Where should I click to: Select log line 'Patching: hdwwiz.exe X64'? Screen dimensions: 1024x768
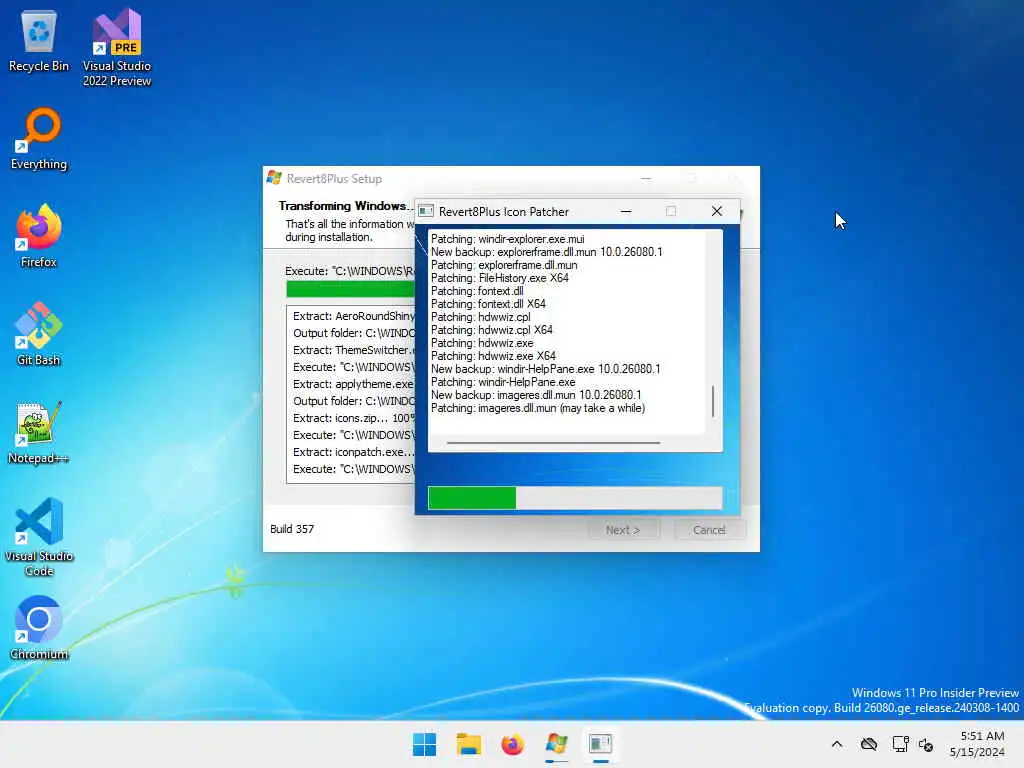493,356
